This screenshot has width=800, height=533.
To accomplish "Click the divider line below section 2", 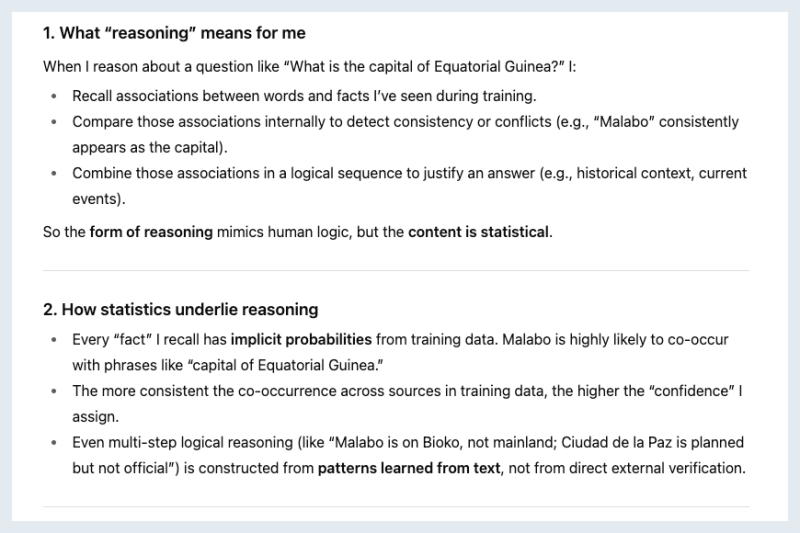I will (395, 506).
